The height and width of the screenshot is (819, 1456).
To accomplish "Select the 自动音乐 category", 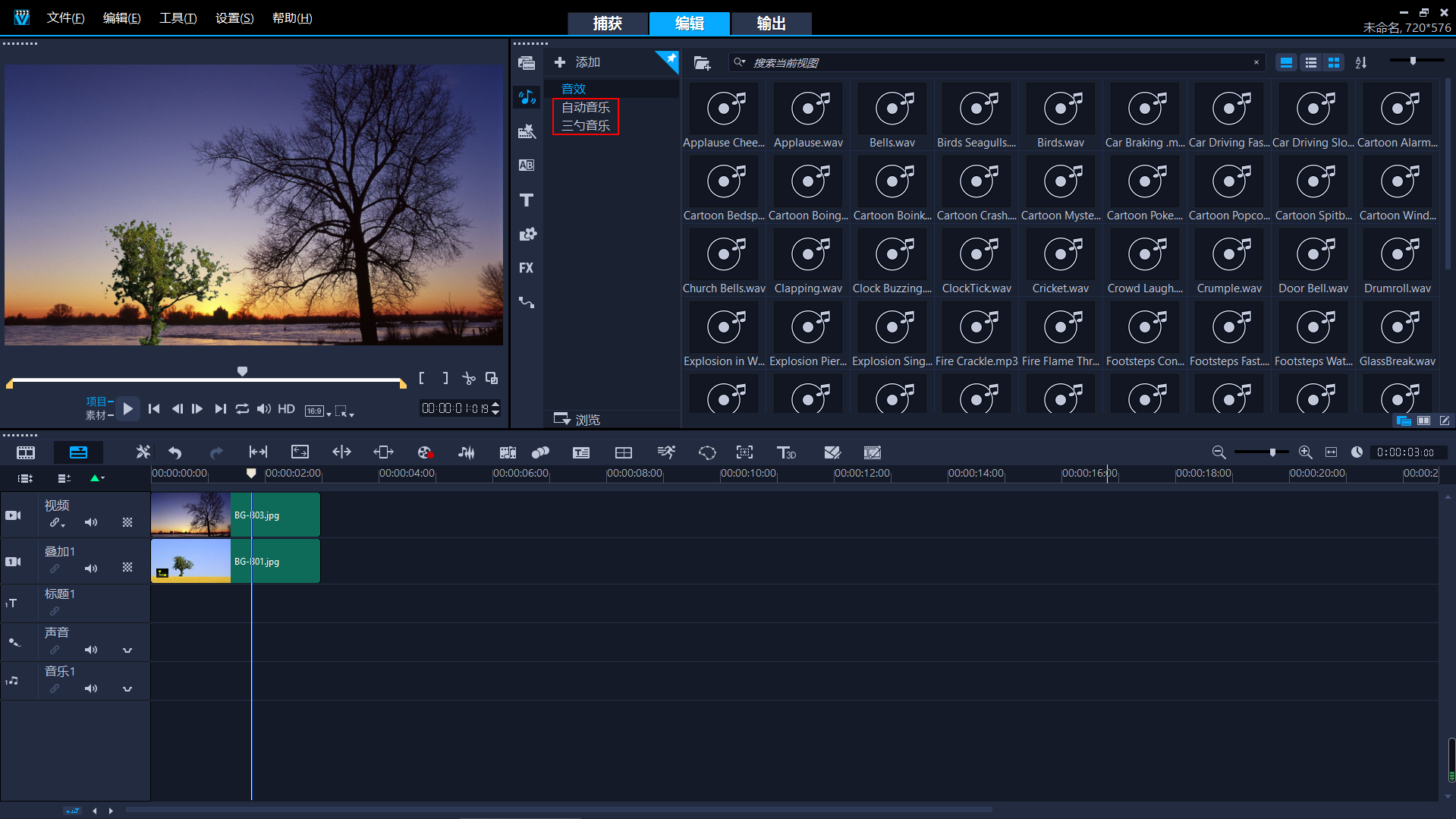I will click(x=585, y=108).
